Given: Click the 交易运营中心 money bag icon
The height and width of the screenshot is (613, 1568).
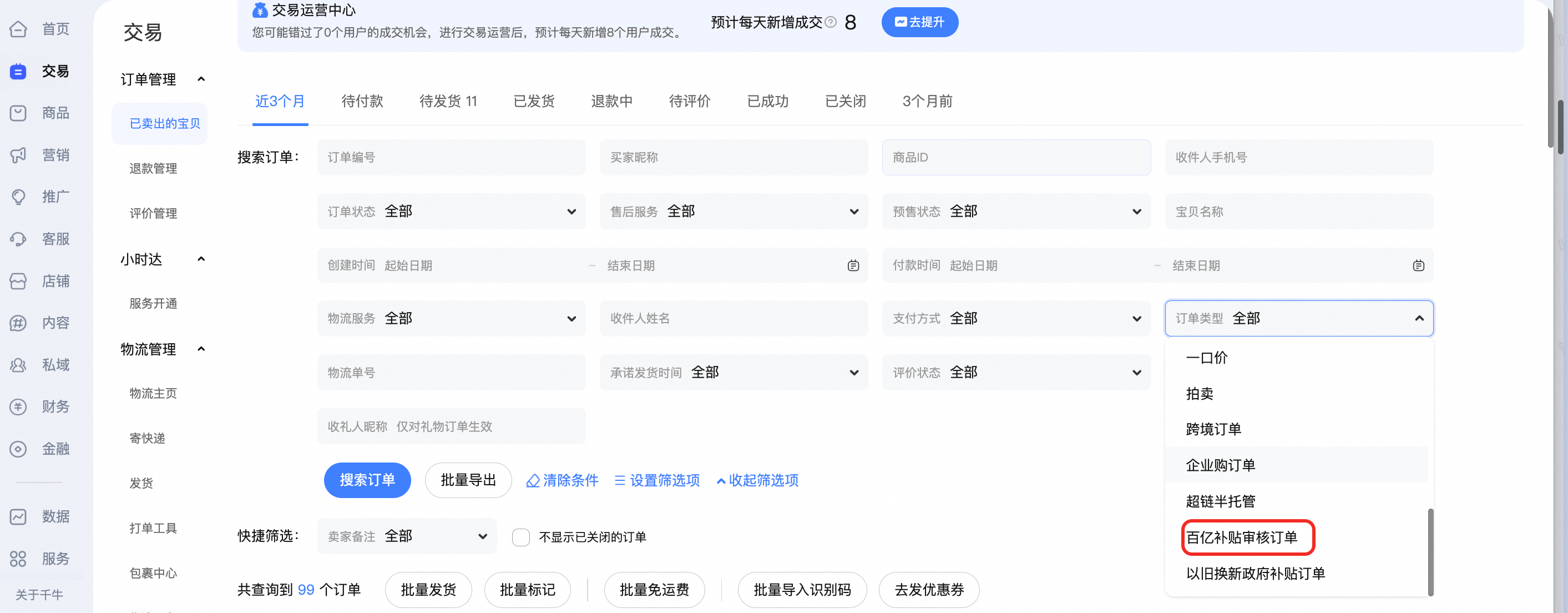Looking at the screenshot, I should tap(260, 10).
